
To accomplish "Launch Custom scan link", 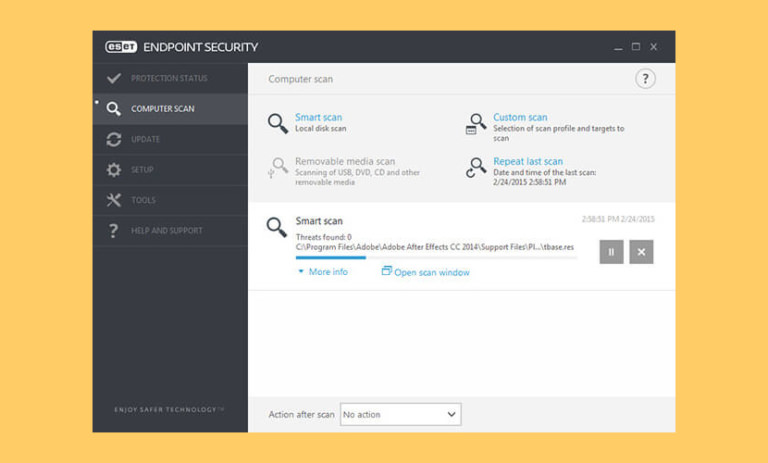I will coord(520,117).
